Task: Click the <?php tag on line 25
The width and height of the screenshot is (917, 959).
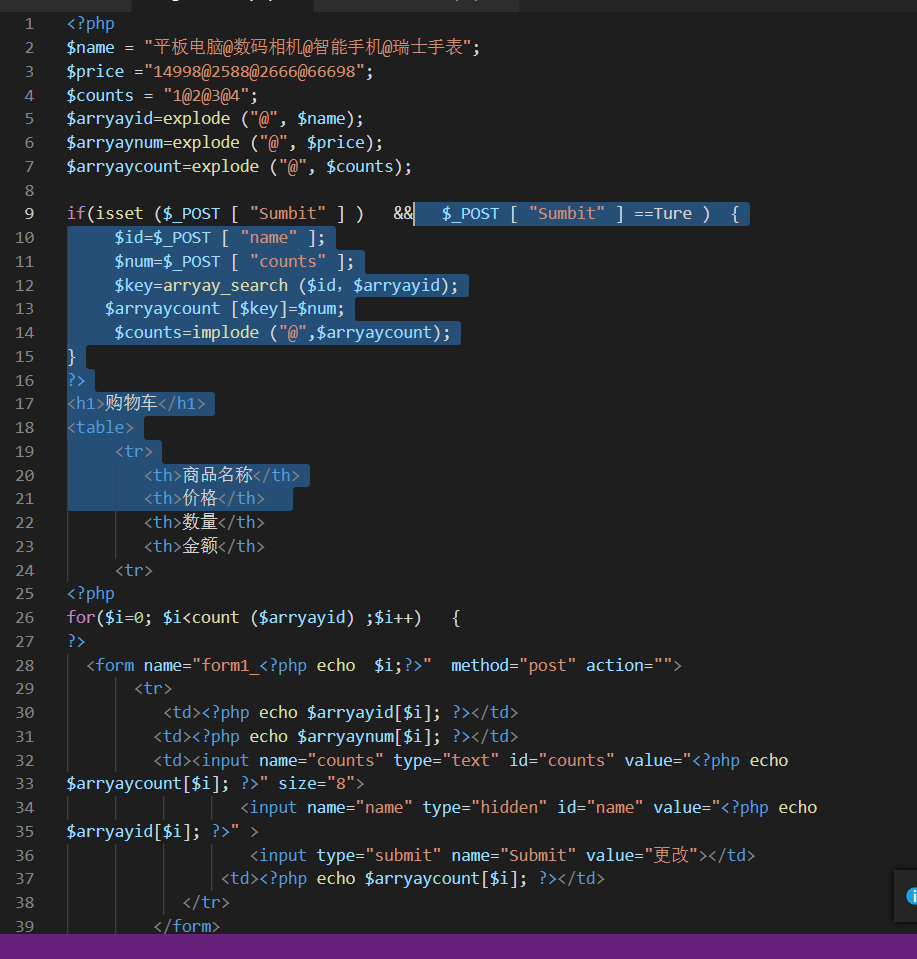Action: [91, 593]
